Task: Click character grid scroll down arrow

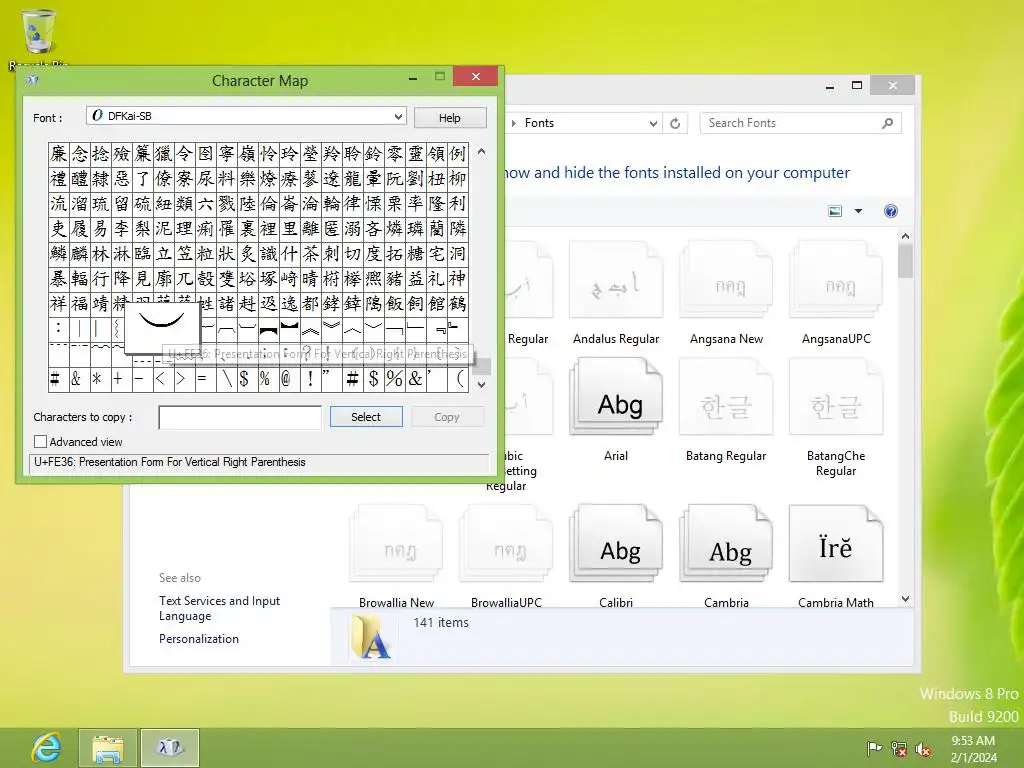Action: [x=481, y=385]
